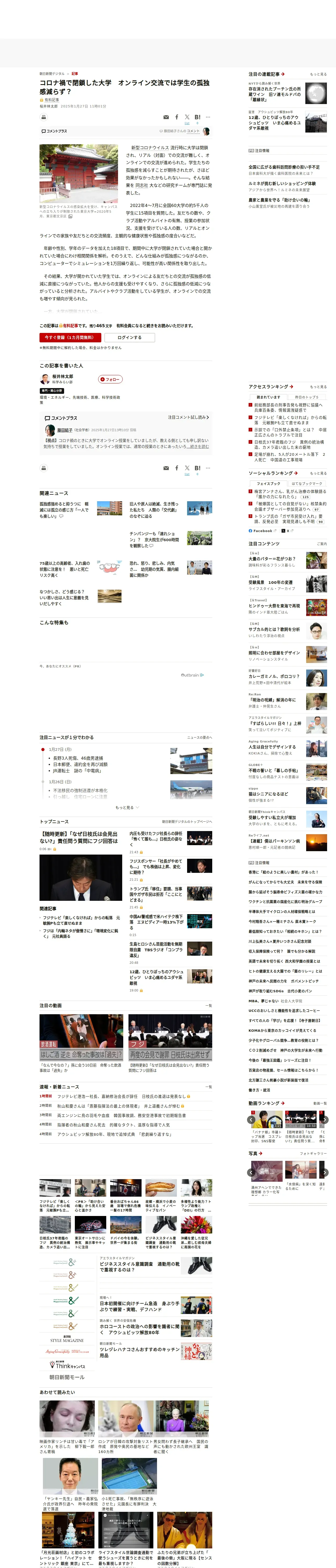
Task: Click Outbrain logo under recommendations
Action: click(x=192, y=675)
